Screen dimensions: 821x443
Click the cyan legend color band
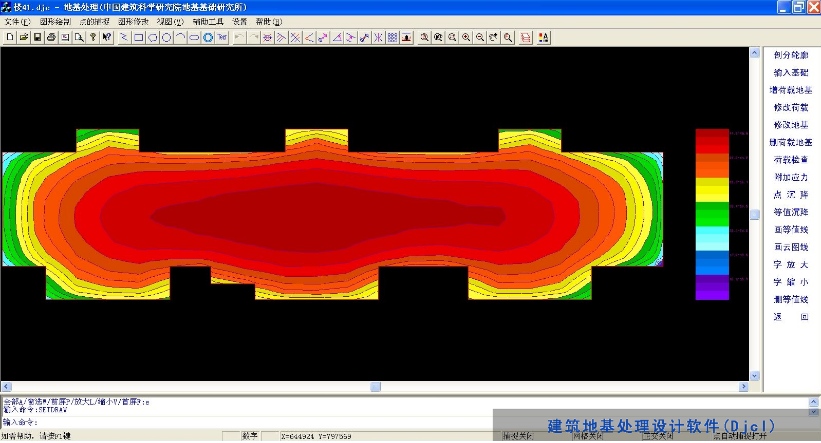click(x=712, y=239)
